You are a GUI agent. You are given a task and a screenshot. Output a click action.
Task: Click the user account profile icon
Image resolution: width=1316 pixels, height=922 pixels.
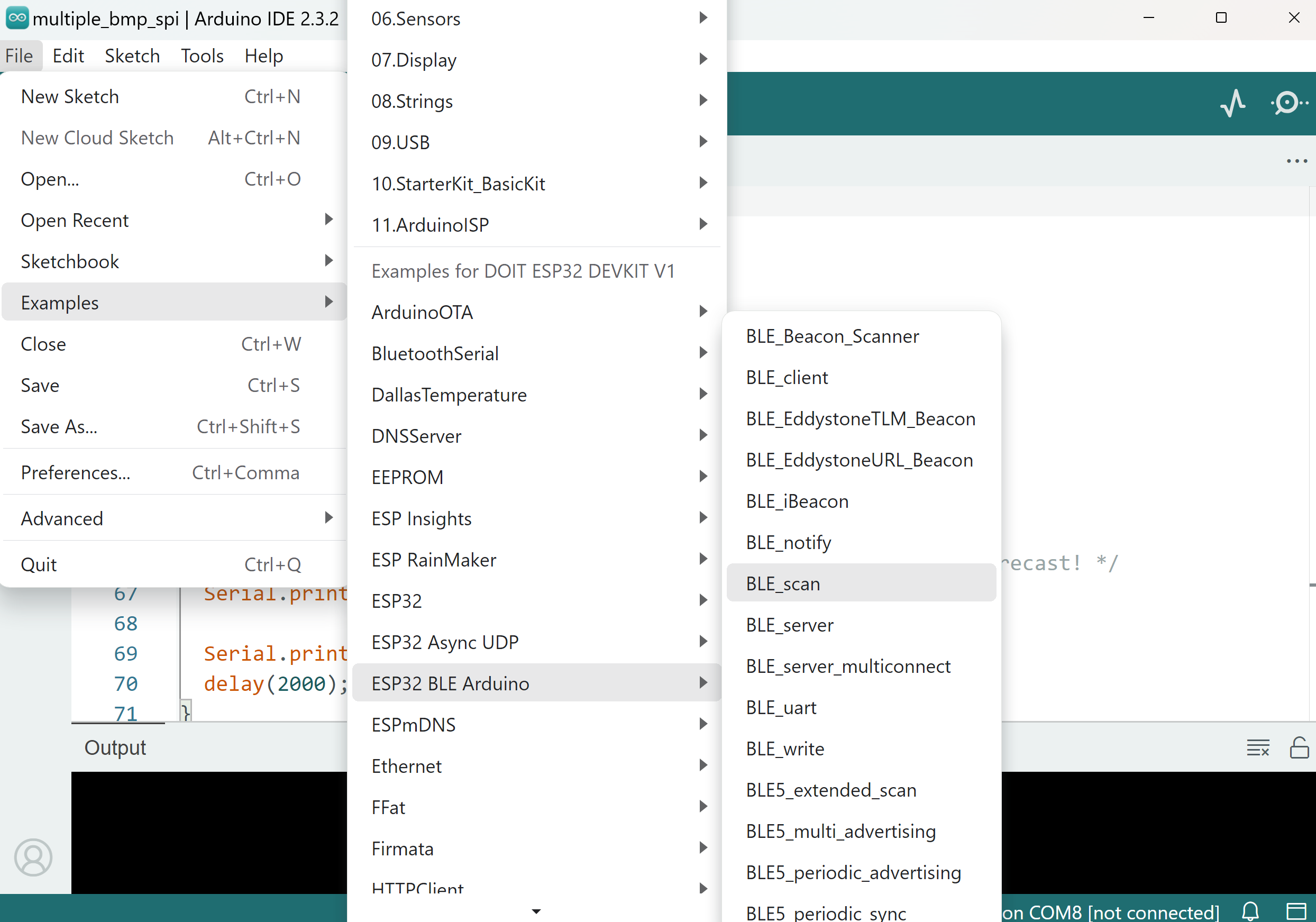(x=33, y=857)
